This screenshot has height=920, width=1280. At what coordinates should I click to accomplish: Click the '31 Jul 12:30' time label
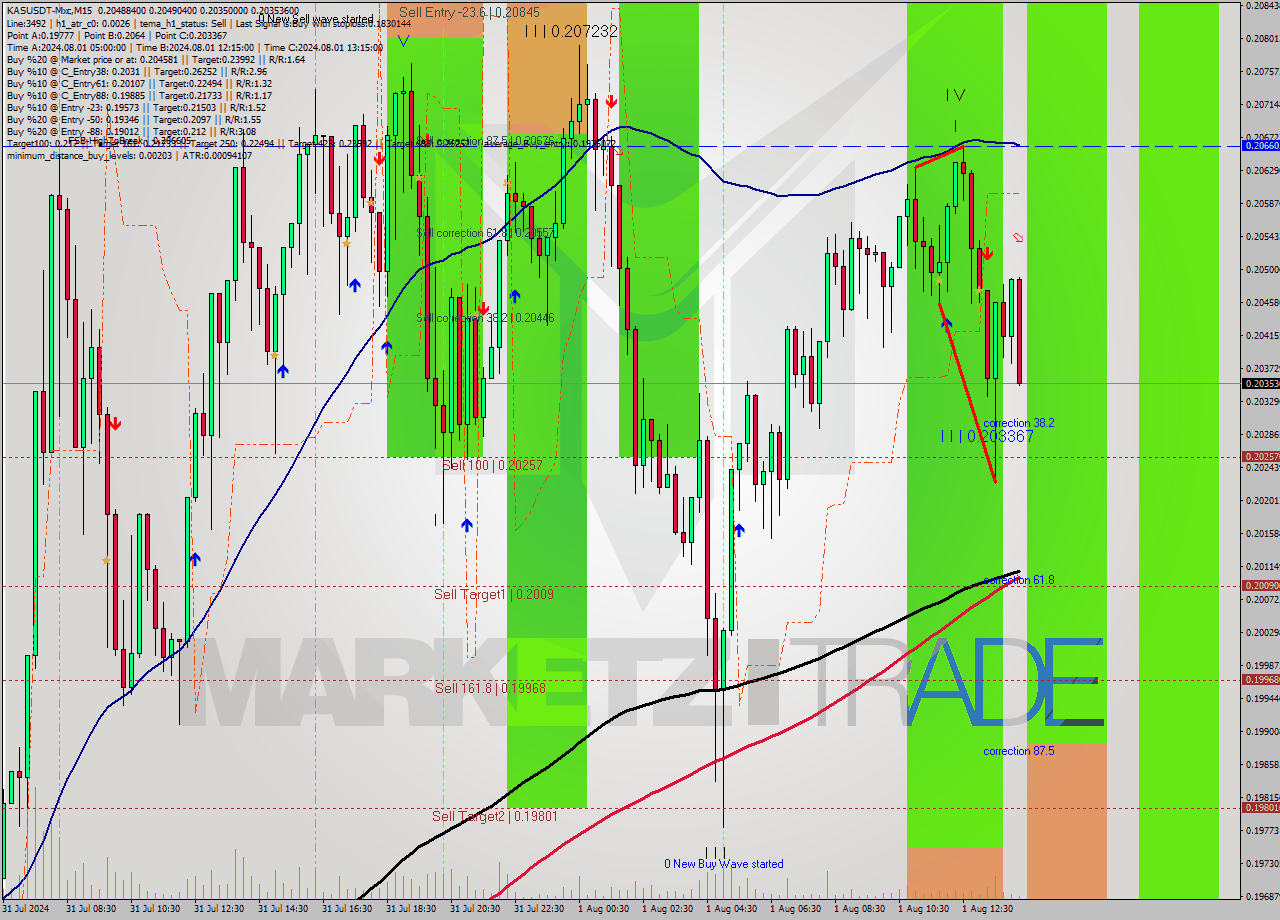218,909
